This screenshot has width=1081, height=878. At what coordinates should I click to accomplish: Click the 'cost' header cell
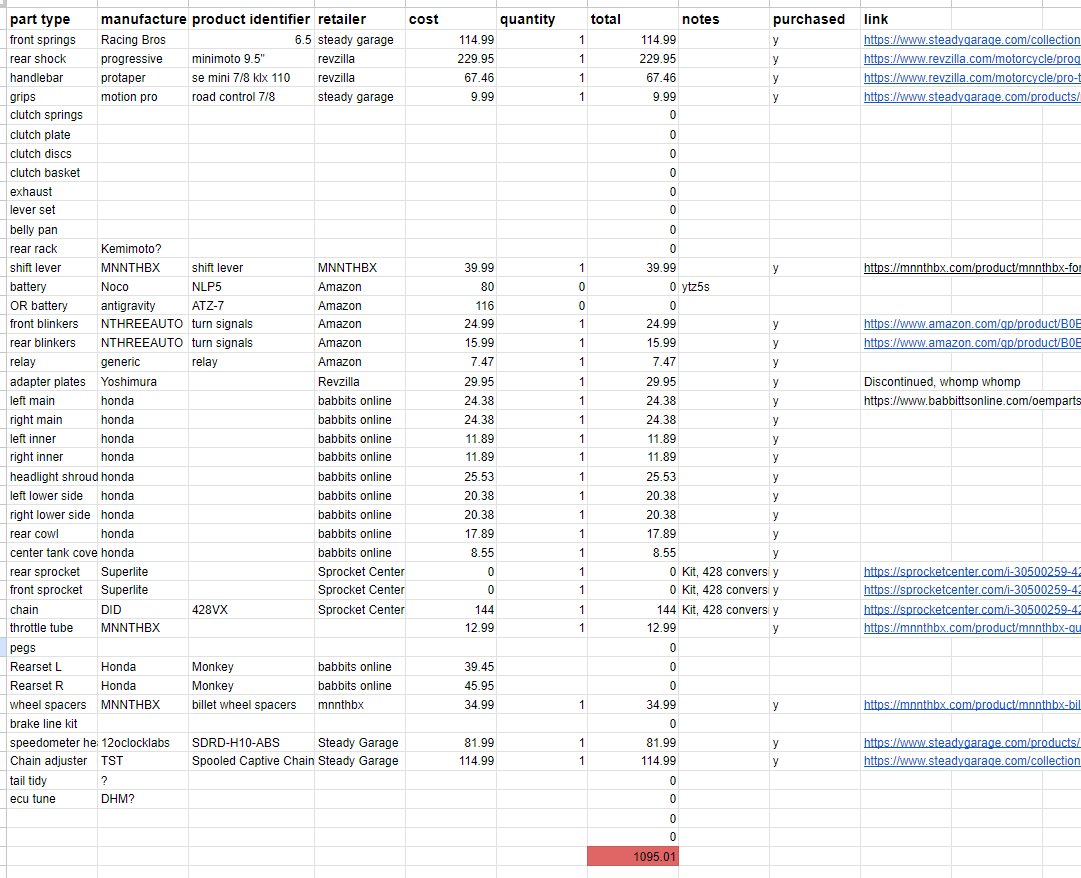click(451, 19)
